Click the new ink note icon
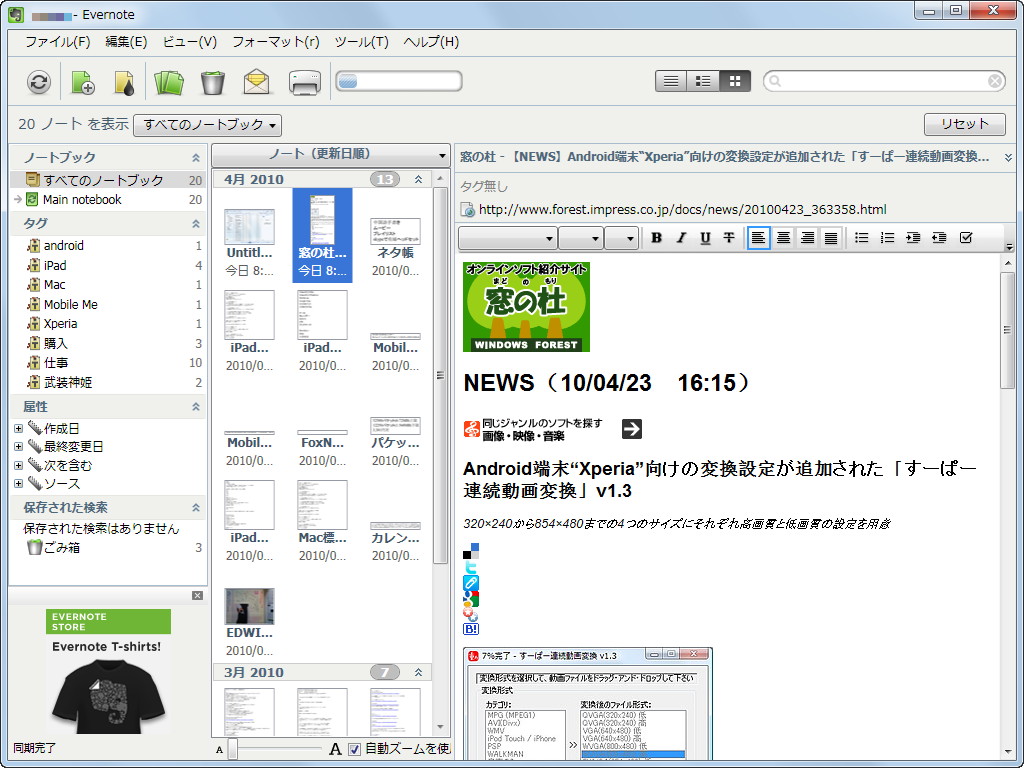 pos(124,81)
